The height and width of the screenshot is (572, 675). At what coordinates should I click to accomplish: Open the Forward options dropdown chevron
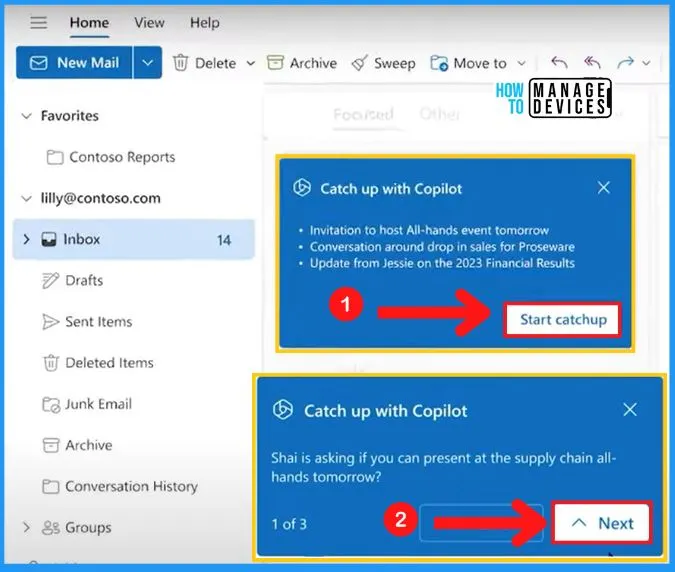pos(646,63)
